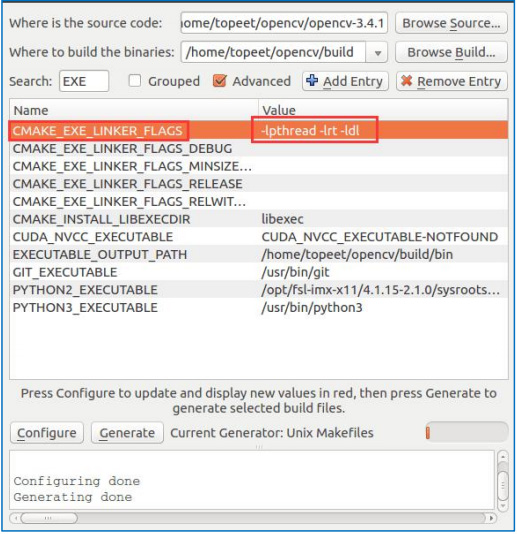Select the CMAKE_EXE_LINKER_FLAGS_DEBUG row
Image resolution: width=517 pixels, height=534 pixels.
pyautogui.click(x=259, y=148)
